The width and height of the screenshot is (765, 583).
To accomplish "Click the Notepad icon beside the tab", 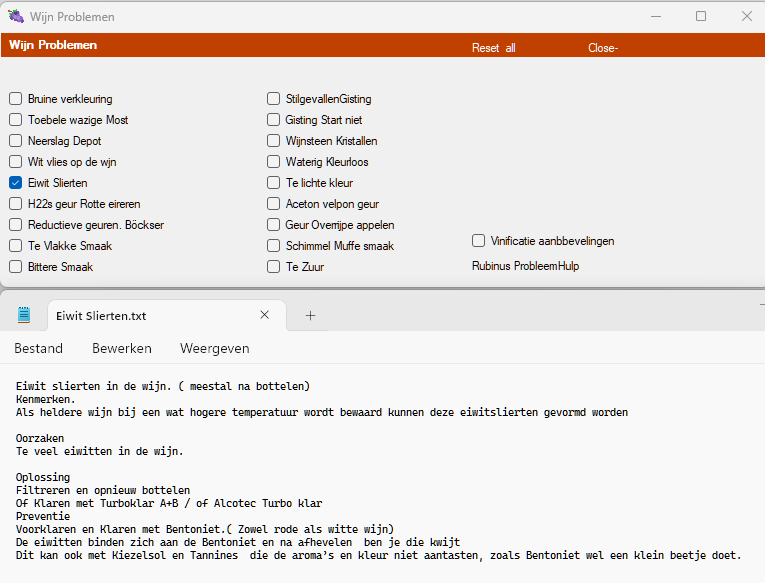I will point(23,315).
